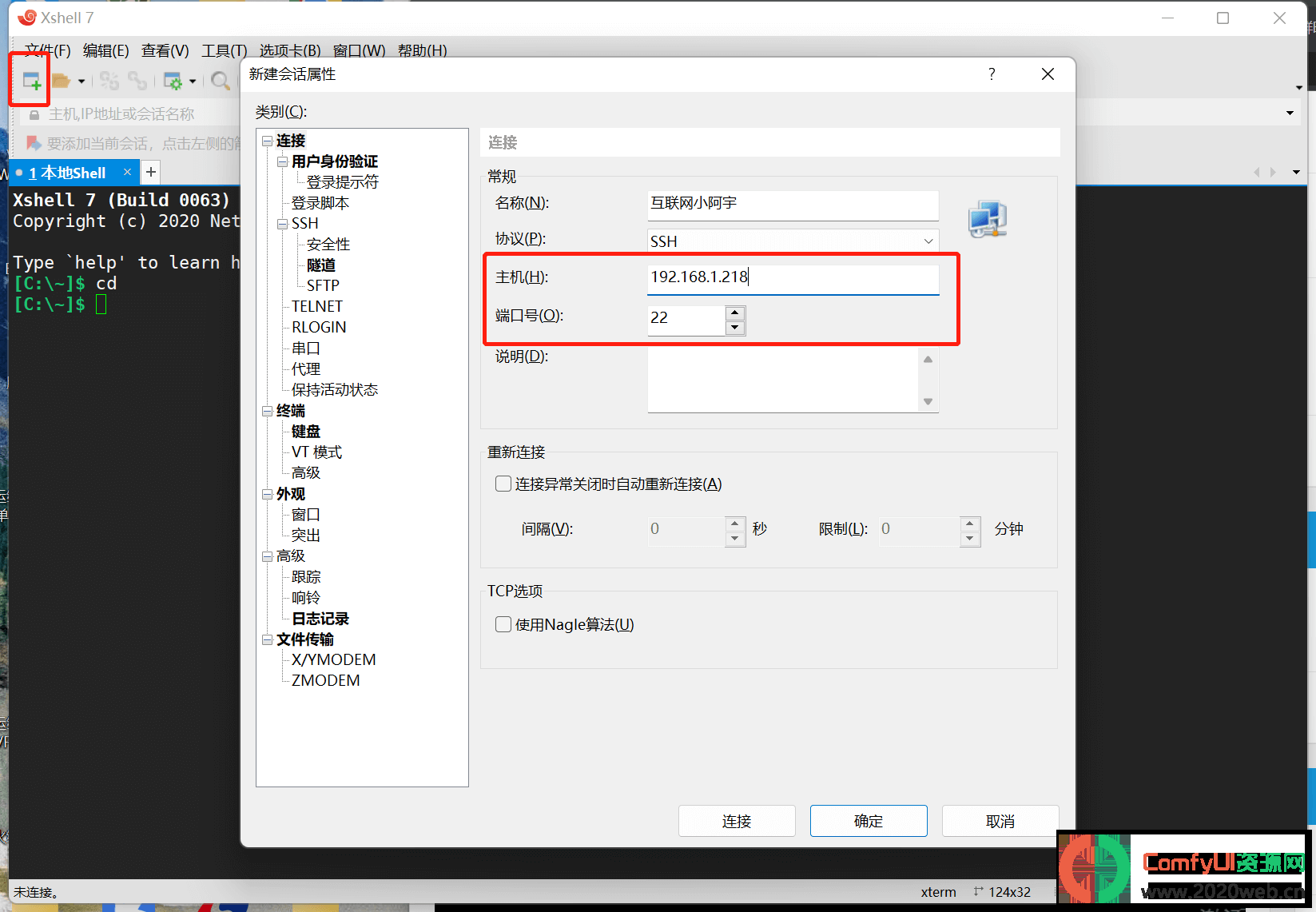Click the help question mark in the dialog title

(x=992, y=74)
